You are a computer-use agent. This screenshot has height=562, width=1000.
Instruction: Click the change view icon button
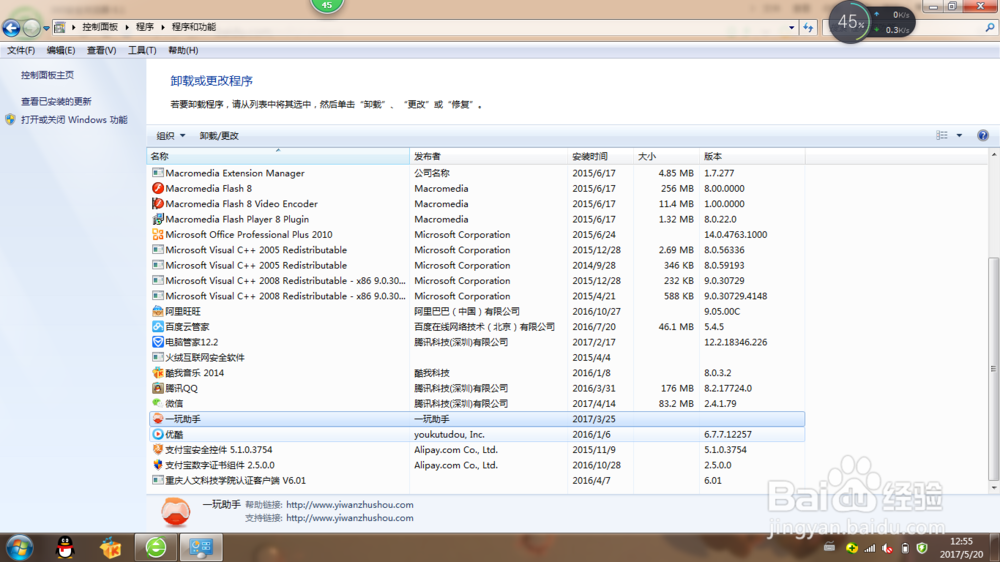coord(942,135)
